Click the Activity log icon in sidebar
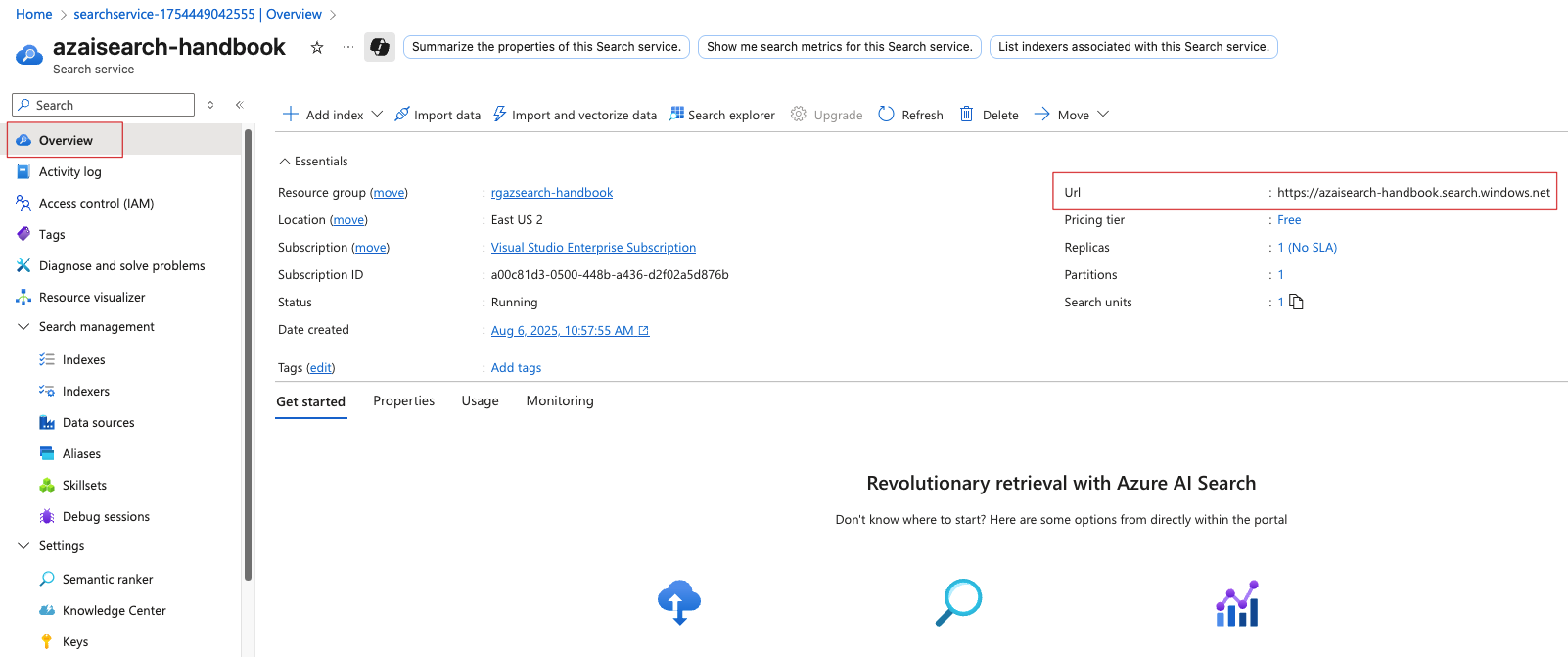1568x657 pixels. (23, 171)
